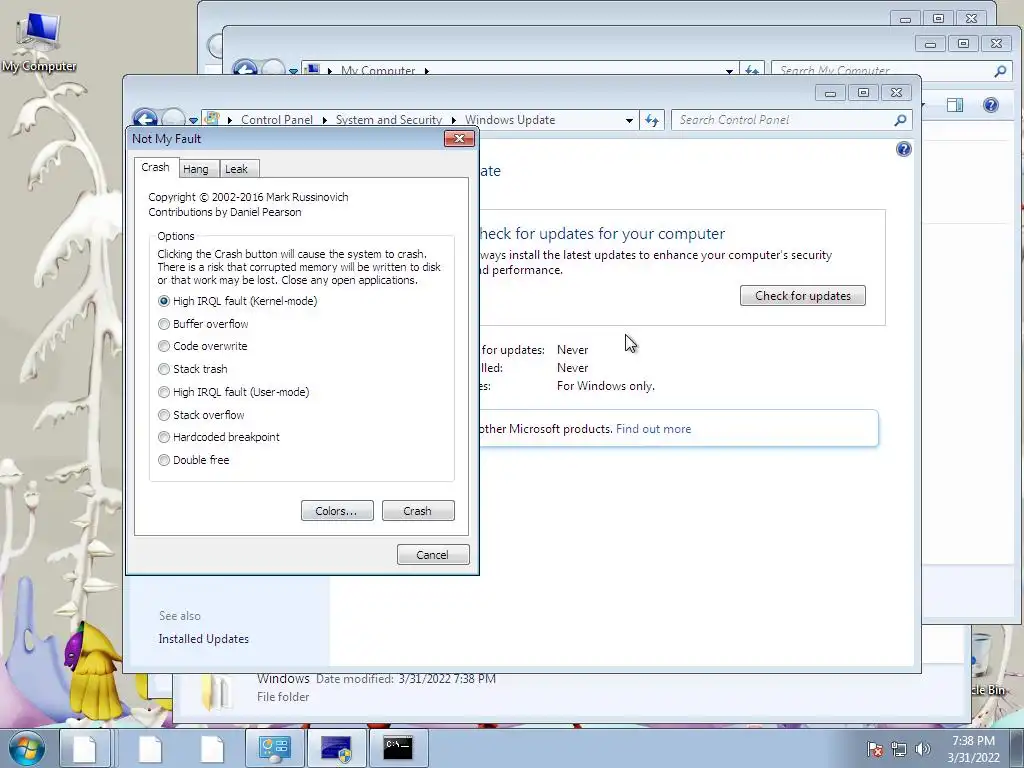
Task: Open second blank document taskbar icon
Action: point(150,748)
